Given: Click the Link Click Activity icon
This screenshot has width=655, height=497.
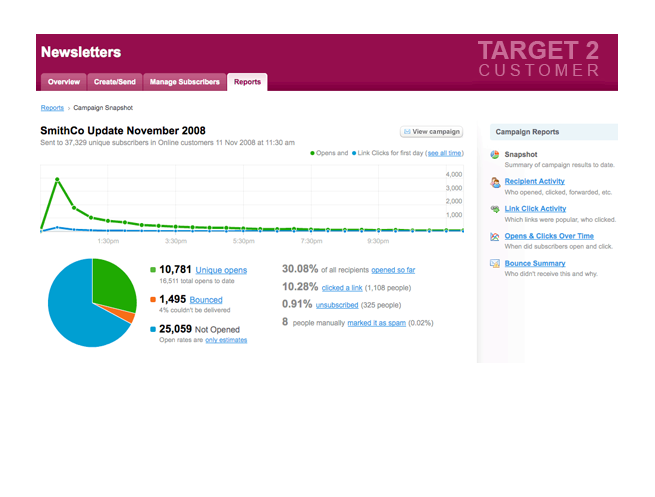Looking at the screenshot, I should pyautogui.click(x=495, y=209).
